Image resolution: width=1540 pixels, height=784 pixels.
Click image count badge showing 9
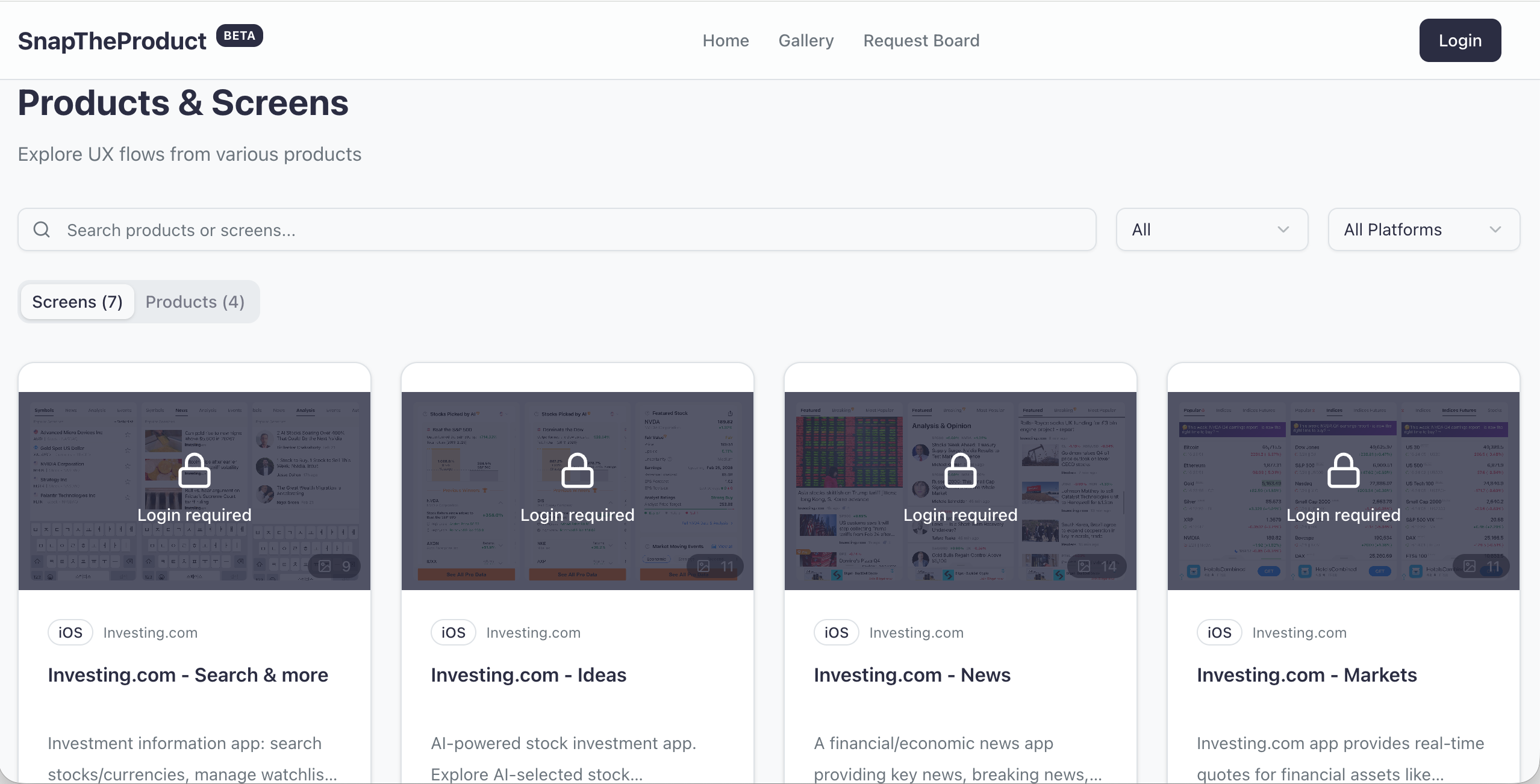(x=334, y=566)
